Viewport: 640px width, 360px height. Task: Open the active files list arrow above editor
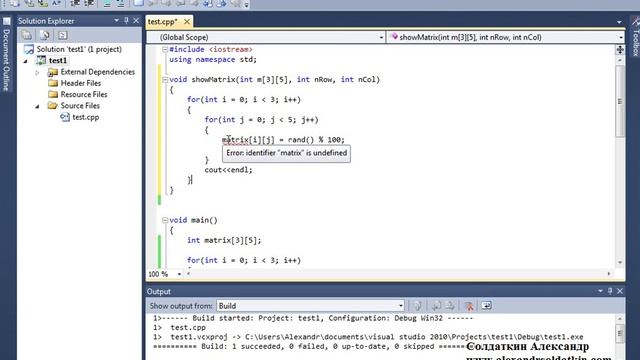click(619, 22)
